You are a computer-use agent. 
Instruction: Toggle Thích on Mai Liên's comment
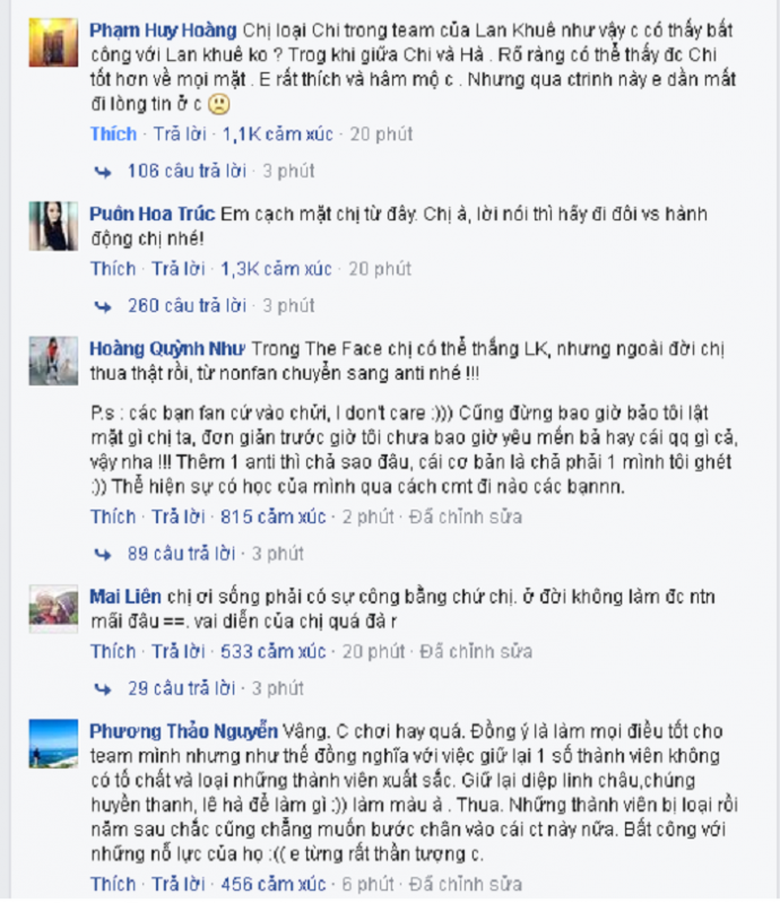click(113, 652)
